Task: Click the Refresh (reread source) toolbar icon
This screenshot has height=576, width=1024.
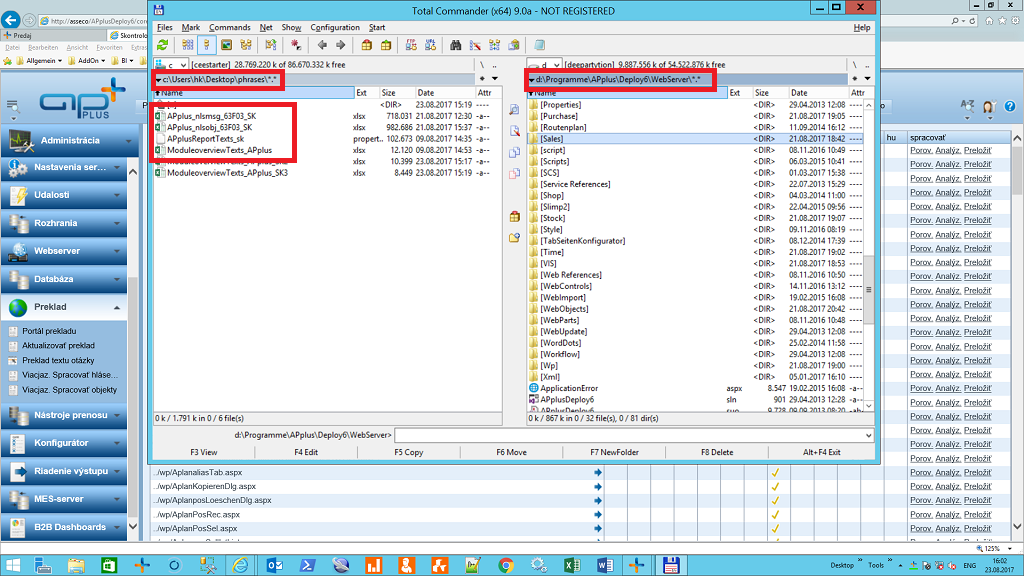Action: pyautogui.click(x=163, y=45)
